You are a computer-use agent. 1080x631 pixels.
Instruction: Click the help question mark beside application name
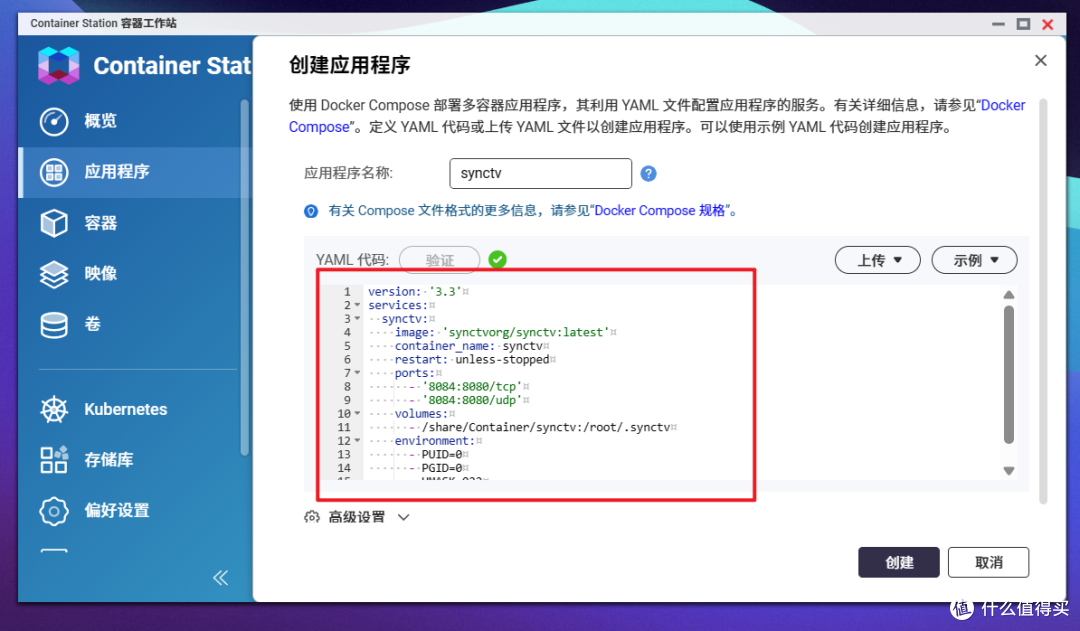tap(648, 173)
